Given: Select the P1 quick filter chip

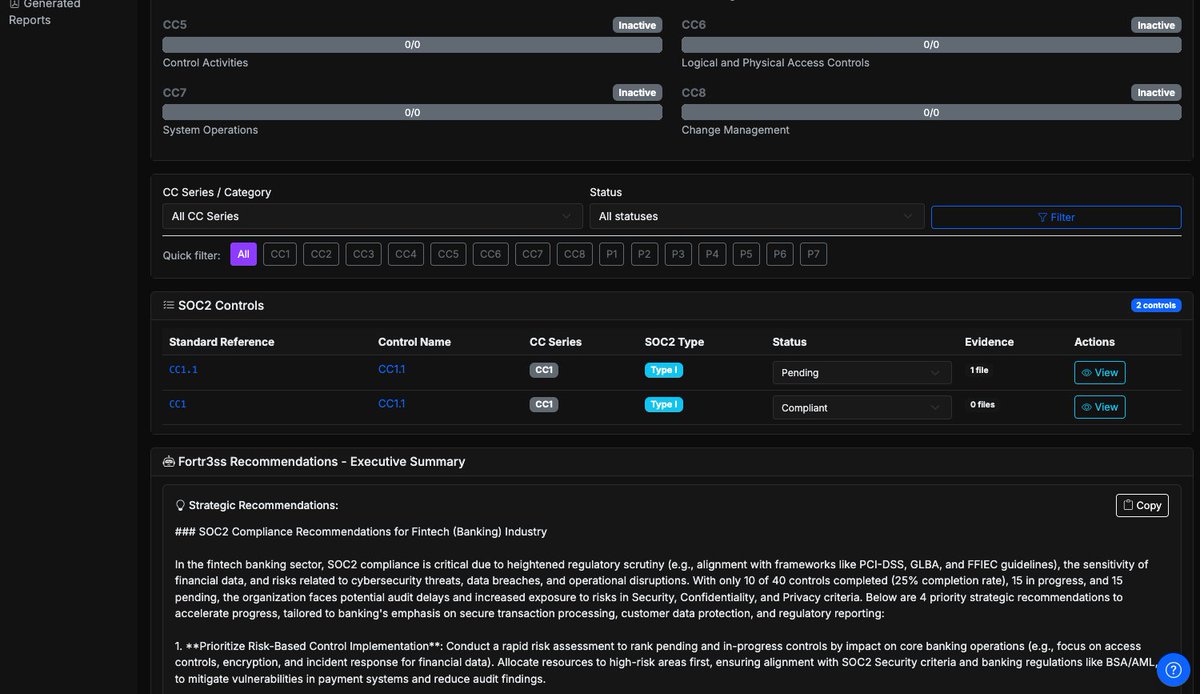Looking at the screenshot, I should pyautogui.click(x=610, y=254).
